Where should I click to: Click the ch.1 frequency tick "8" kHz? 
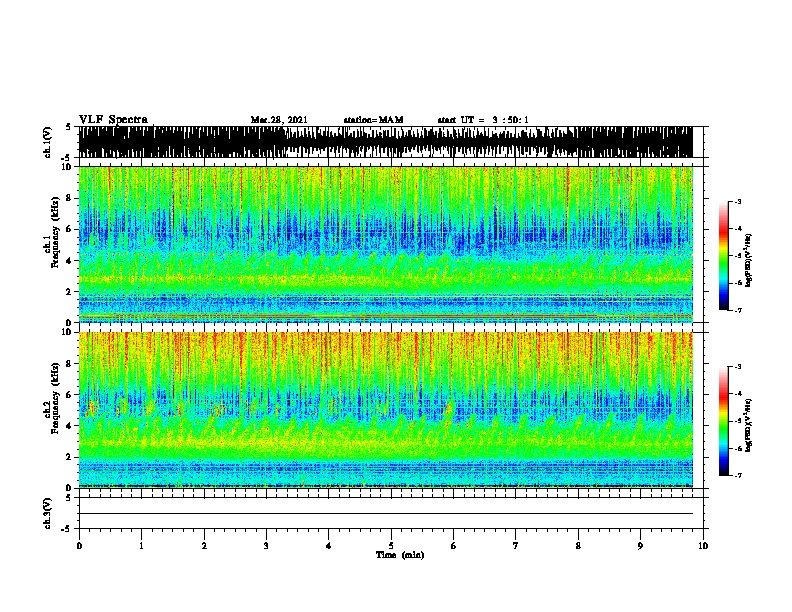pos(71,198)
